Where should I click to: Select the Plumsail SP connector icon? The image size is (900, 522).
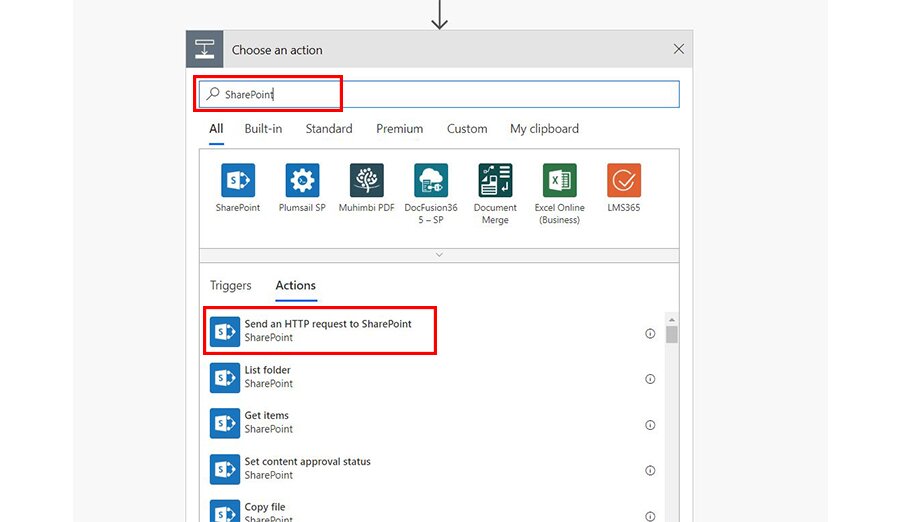tap(302, 180)
